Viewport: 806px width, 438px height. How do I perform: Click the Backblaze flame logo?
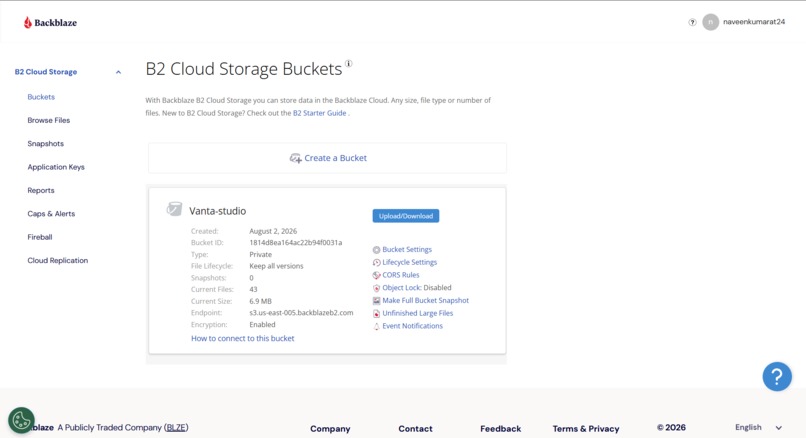click(28, 22)
